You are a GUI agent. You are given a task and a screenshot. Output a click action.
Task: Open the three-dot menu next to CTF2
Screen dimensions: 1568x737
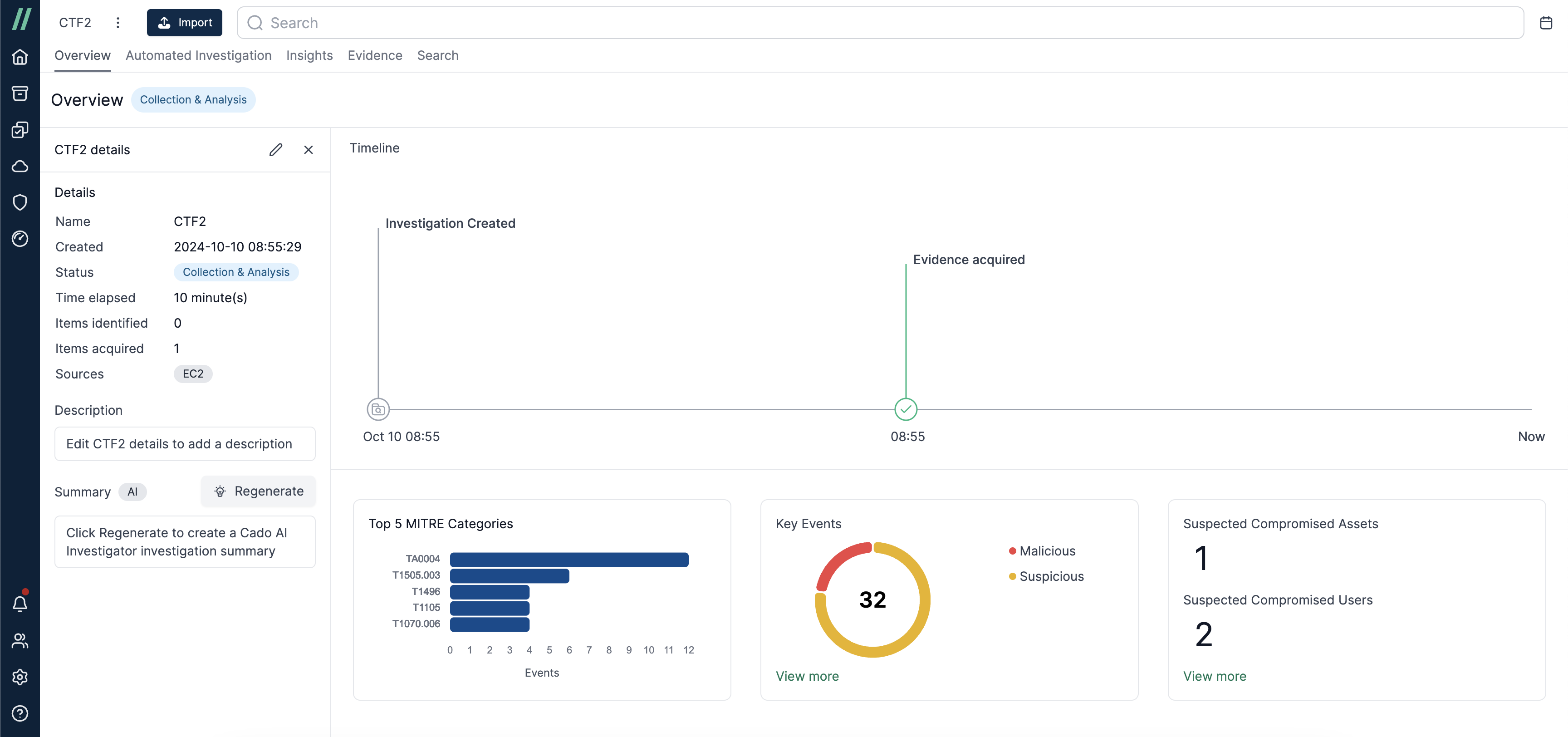coord(118,23)
